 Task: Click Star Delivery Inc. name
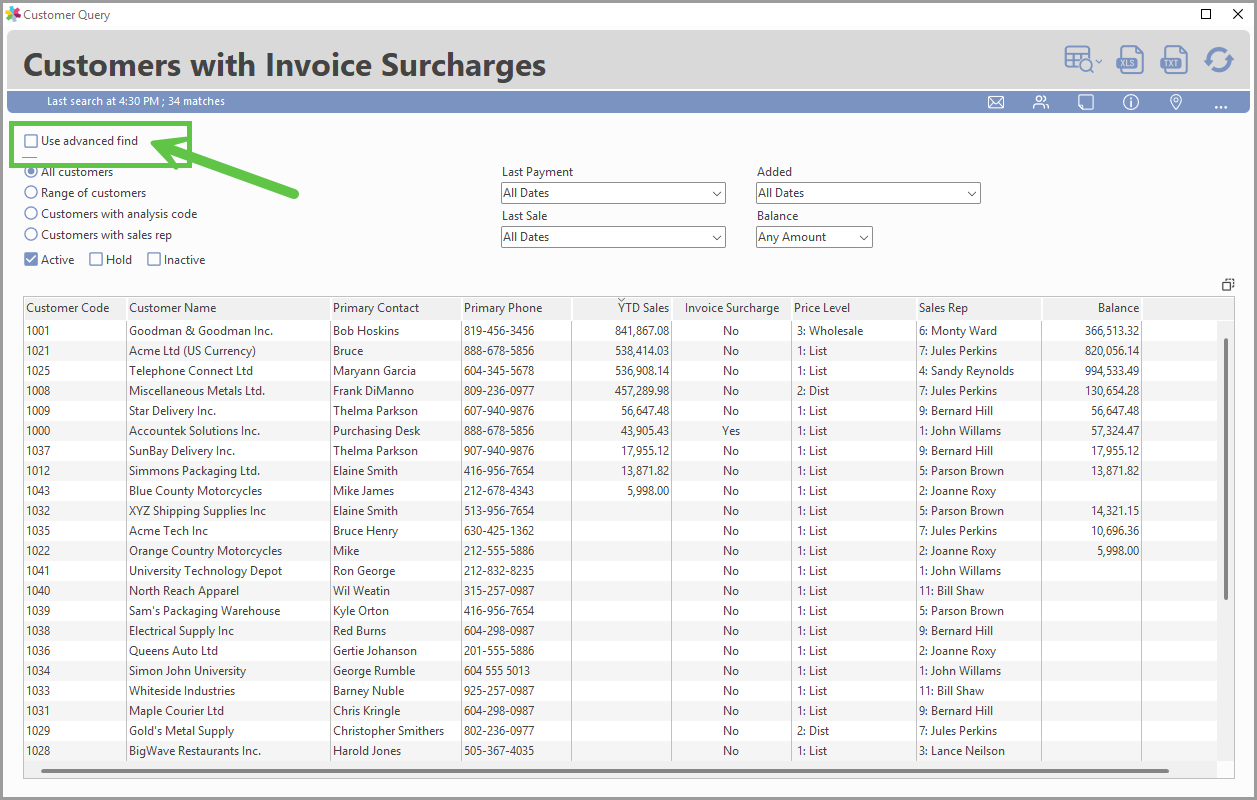[172, 411]
